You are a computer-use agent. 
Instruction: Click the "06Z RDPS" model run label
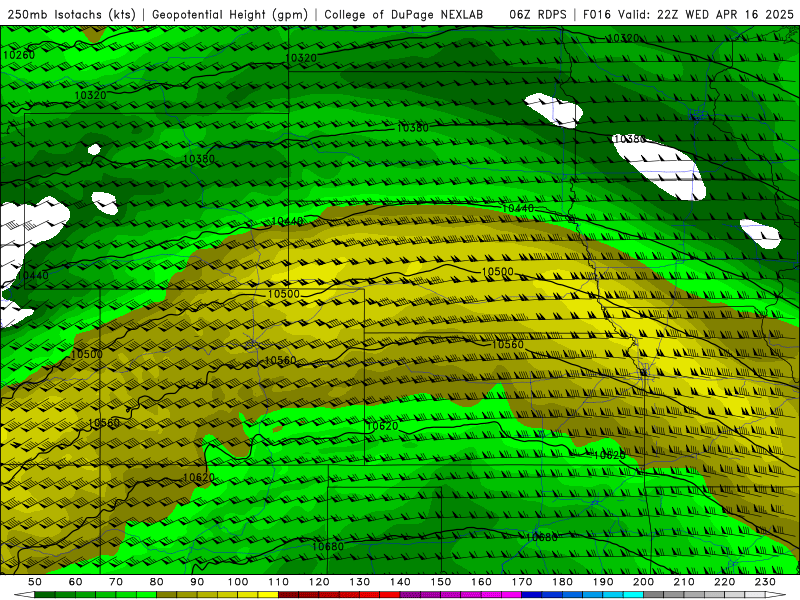click(x=538, y=15)
